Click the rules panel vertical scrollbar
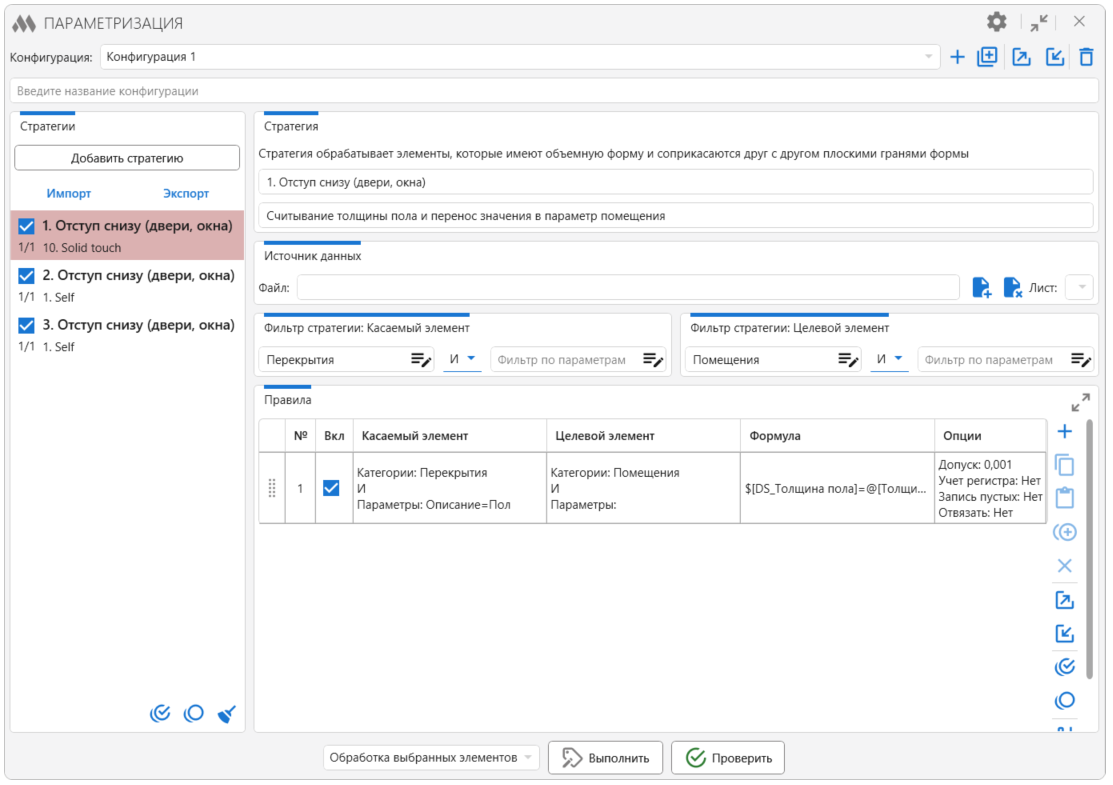 click(1090, 550)
